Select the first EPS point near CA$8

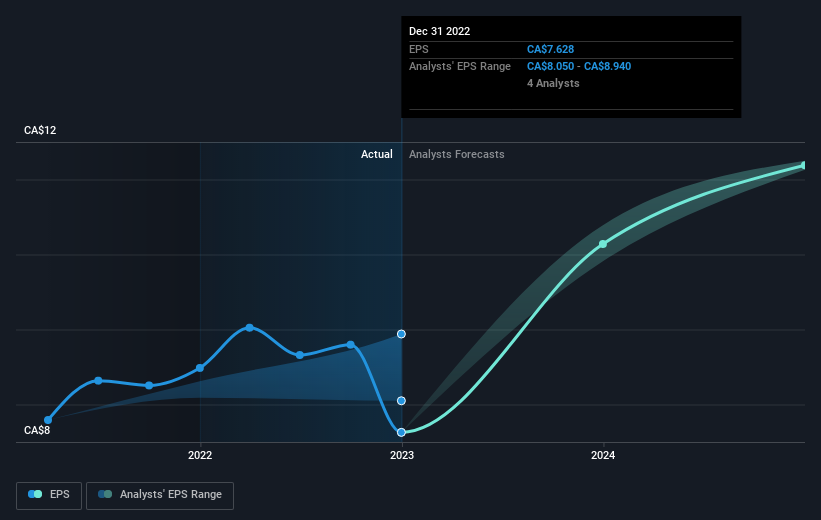pyautogui.click(x=48, y=420)
